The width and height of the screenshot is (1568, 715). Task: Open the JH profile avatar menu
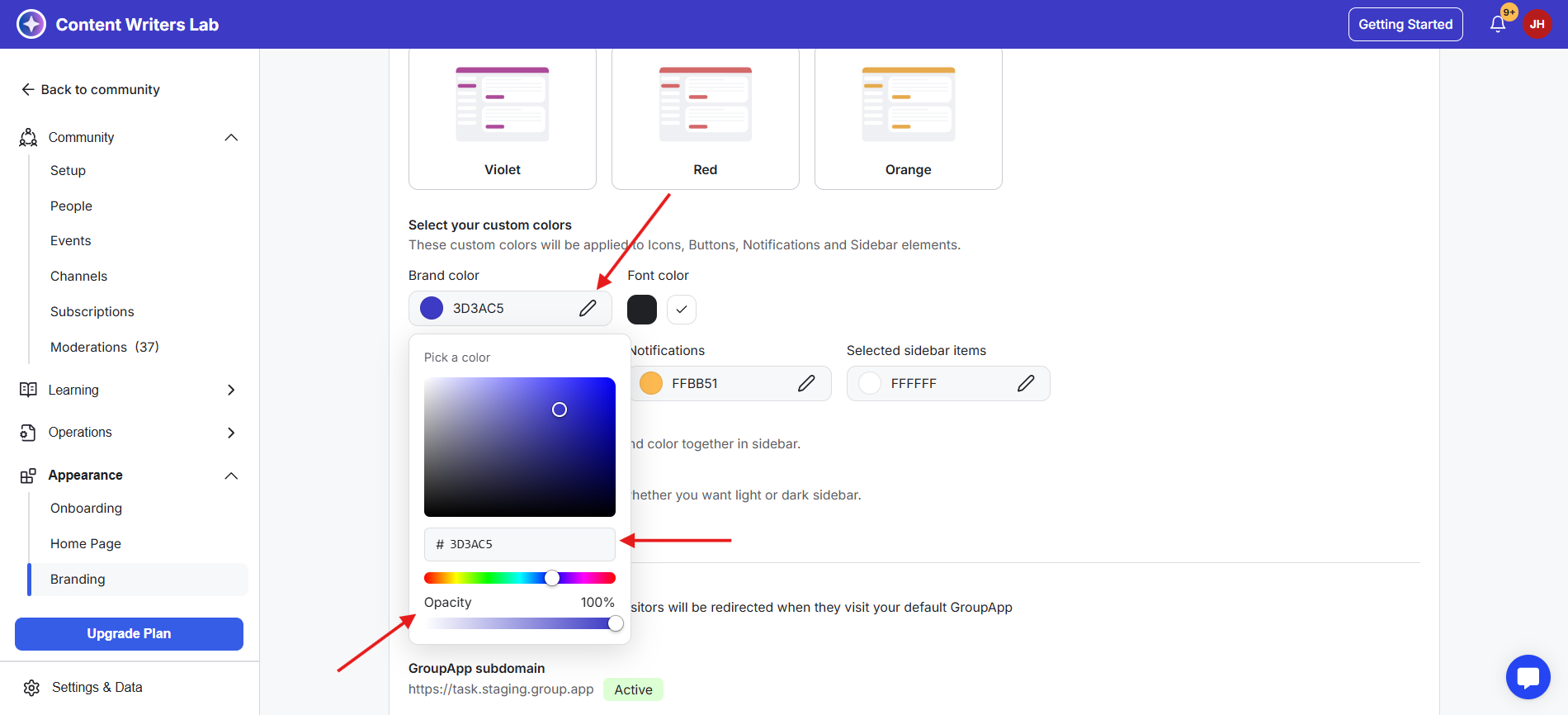pos(1537,24)
